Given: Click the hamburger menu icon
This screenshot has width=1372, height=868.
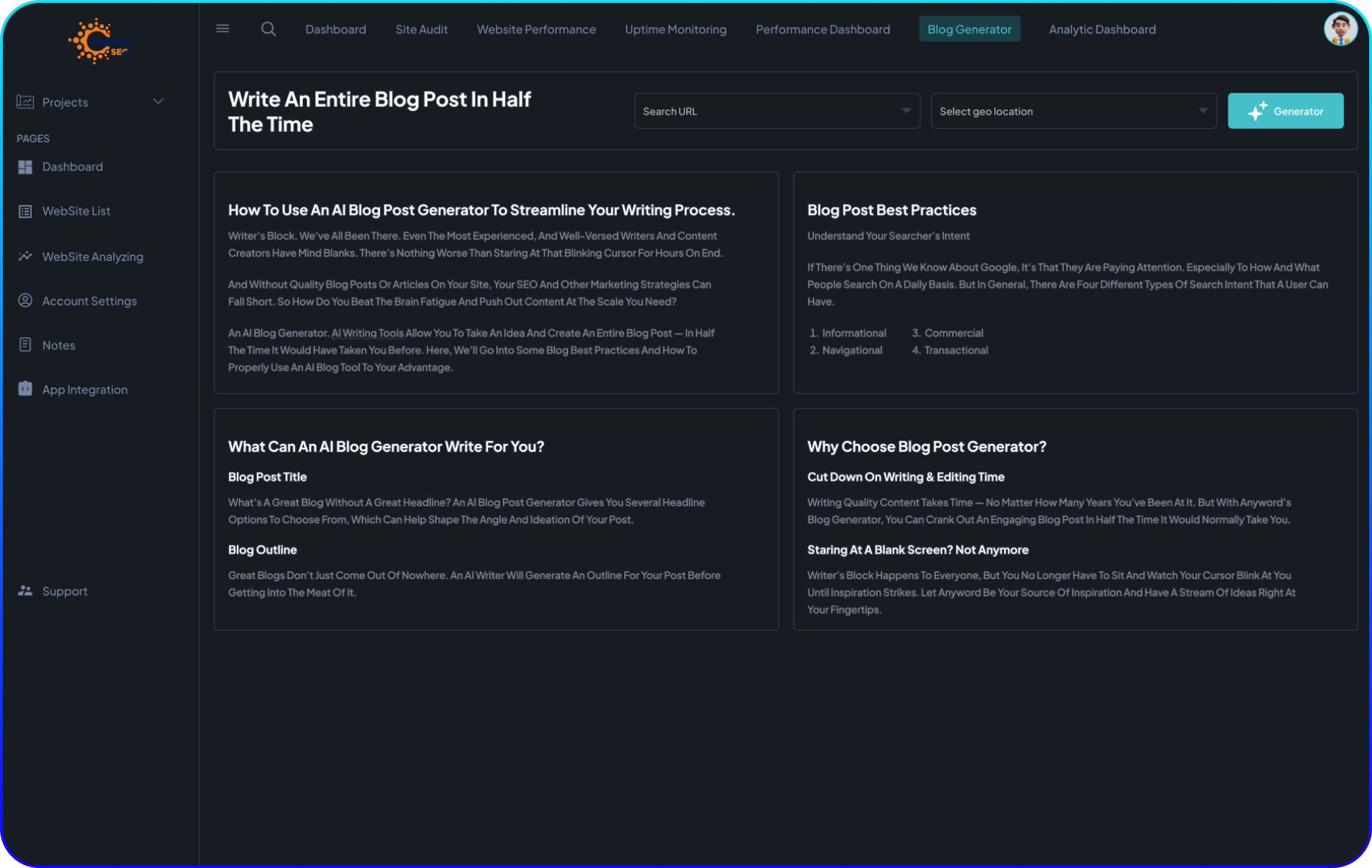Looking at the screenshot, I should pyautogui.click(x=223, y=28).
